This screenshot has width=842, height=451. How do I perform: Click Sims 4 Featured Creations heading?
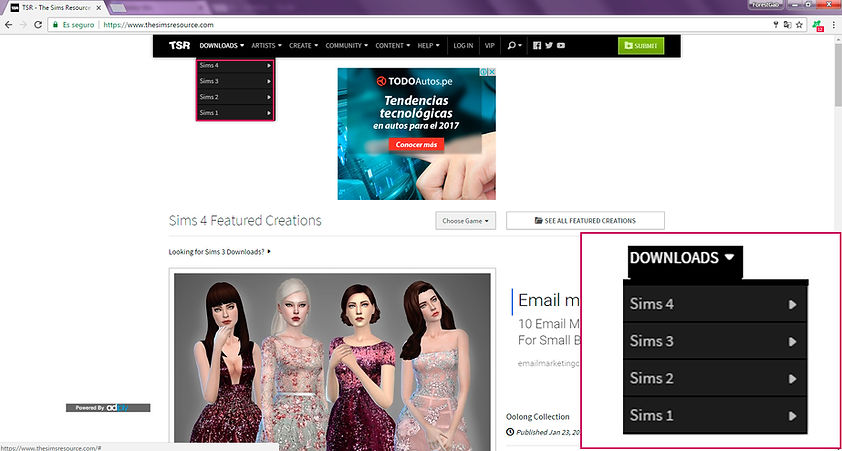245,221
